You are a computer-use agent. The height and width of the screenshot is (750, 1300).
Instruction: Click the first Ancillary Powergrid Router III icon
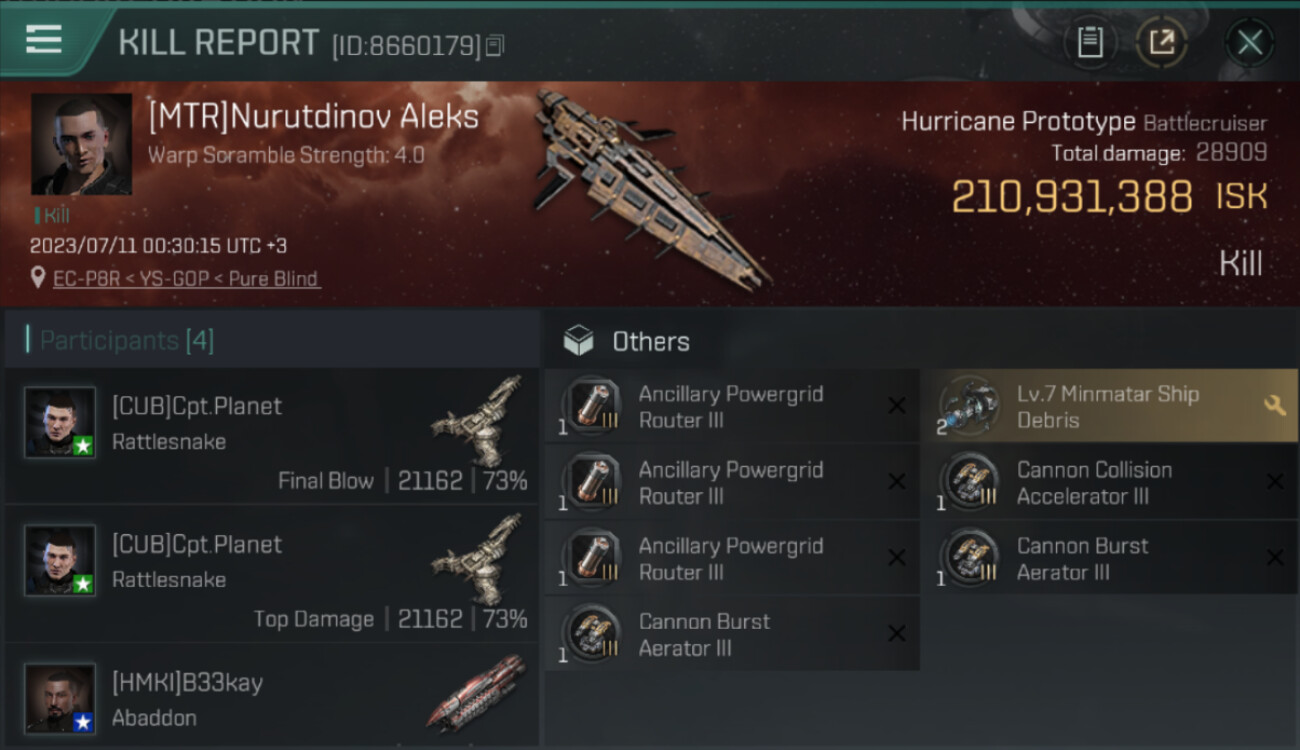click(x=596, y=406)
